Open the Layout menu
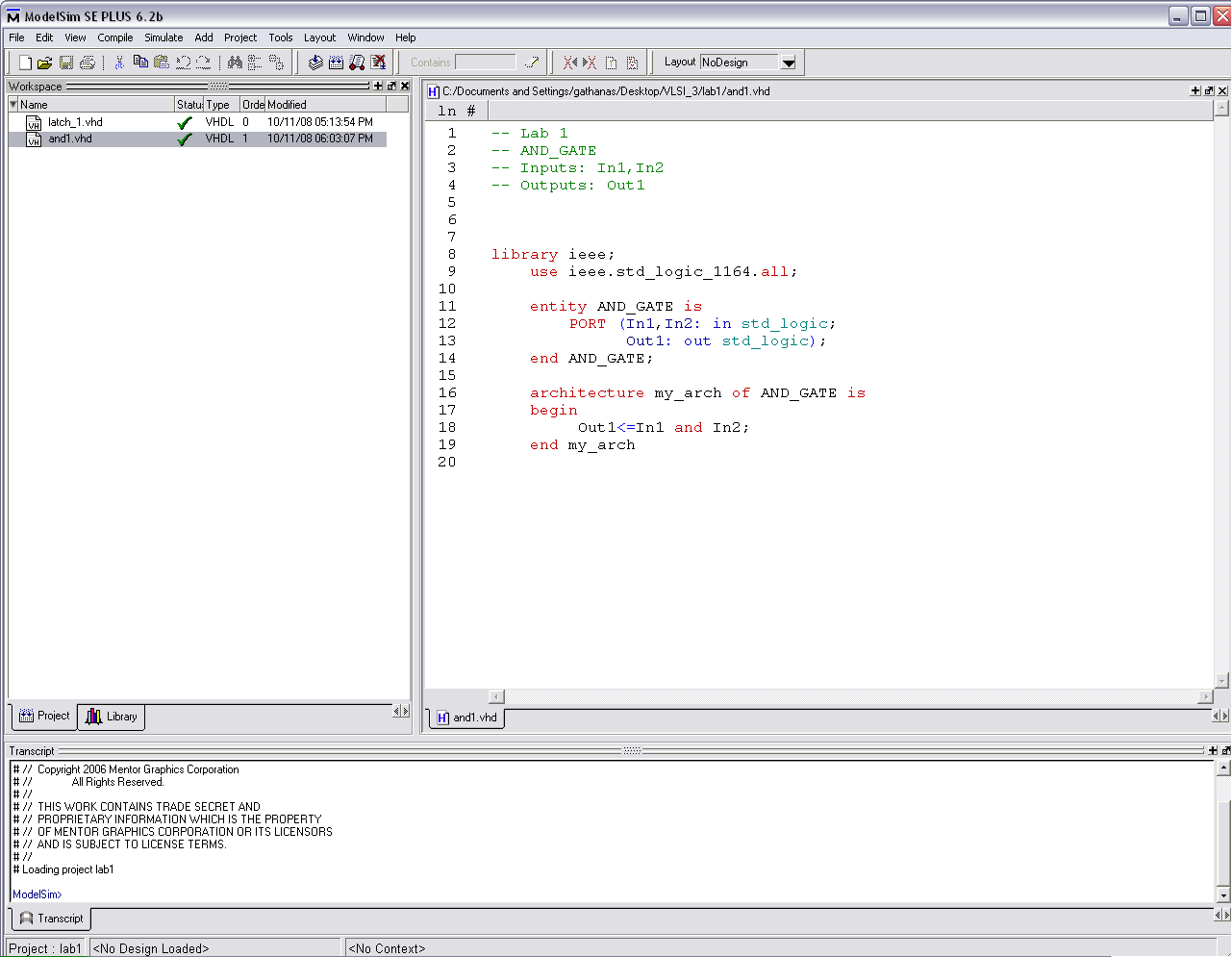The width and height of the screenshot is (1232, 957). [319, 38]
